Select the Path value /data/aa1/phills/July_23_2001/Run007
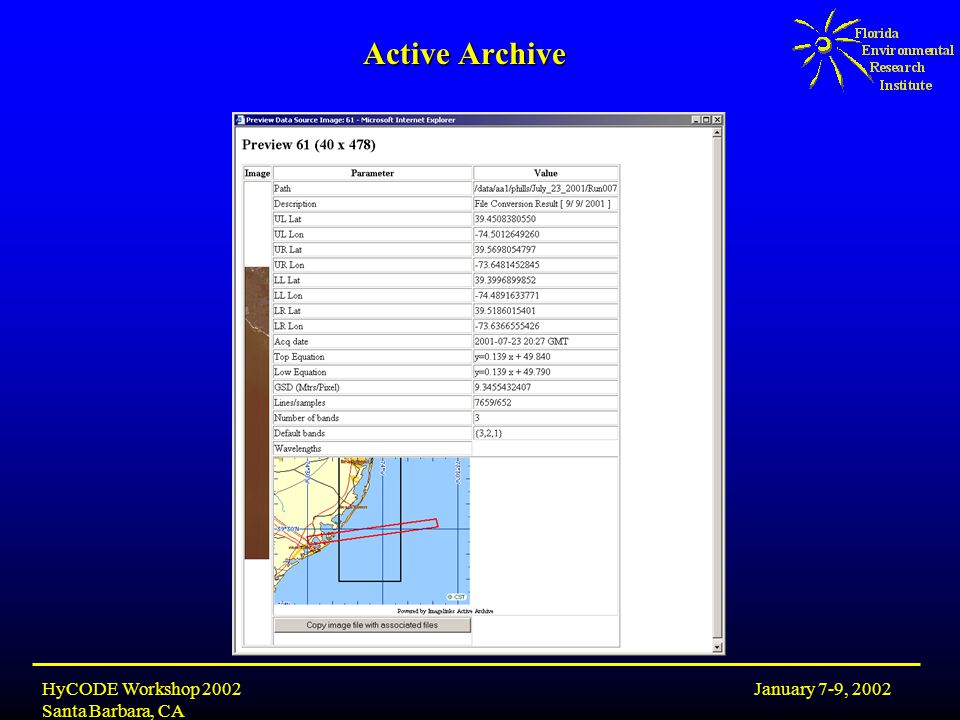 pyautogui.click(x=546, y=189)
